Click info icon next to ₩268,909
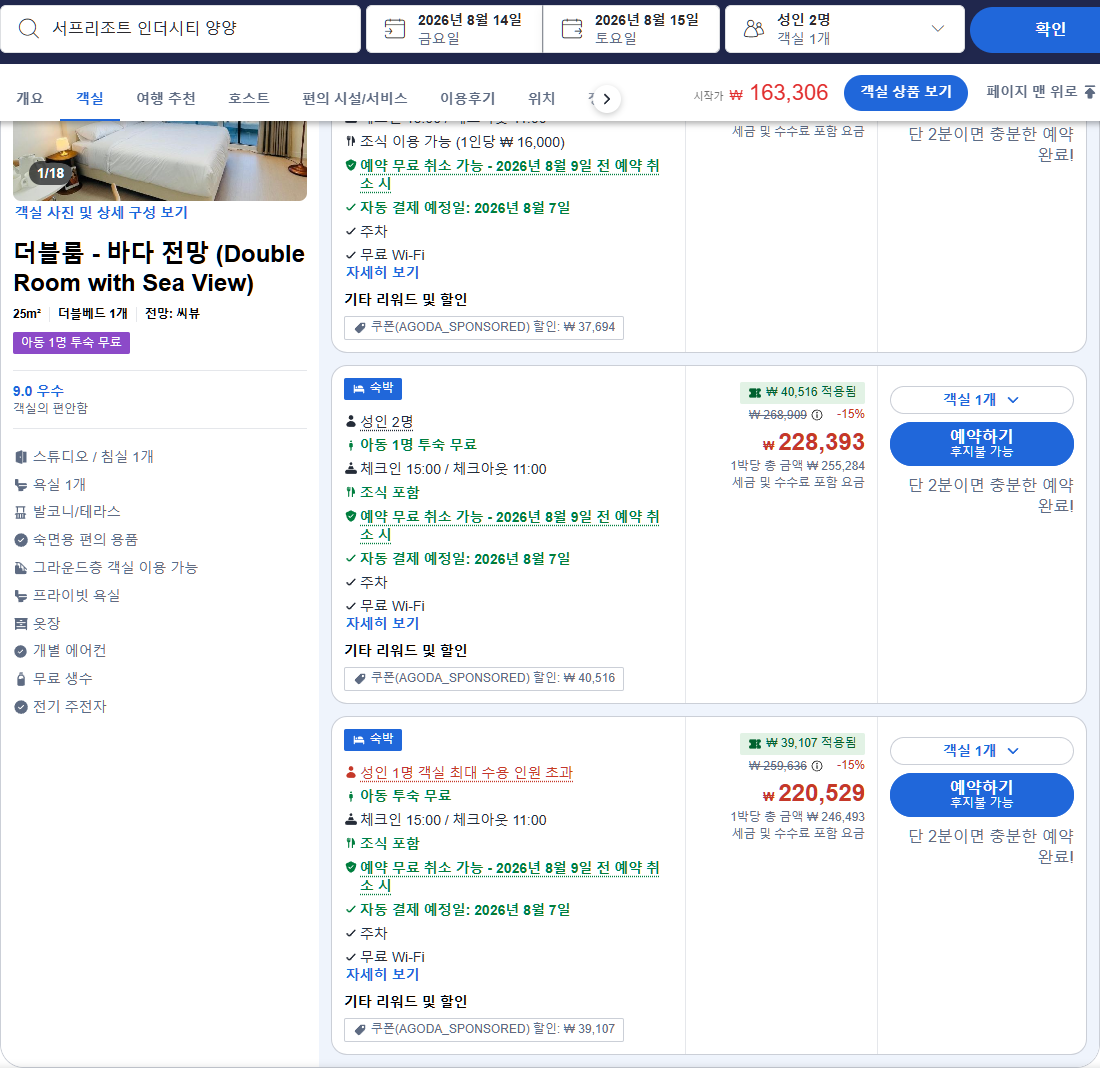 pyautogui.click(x=817, y=415)
